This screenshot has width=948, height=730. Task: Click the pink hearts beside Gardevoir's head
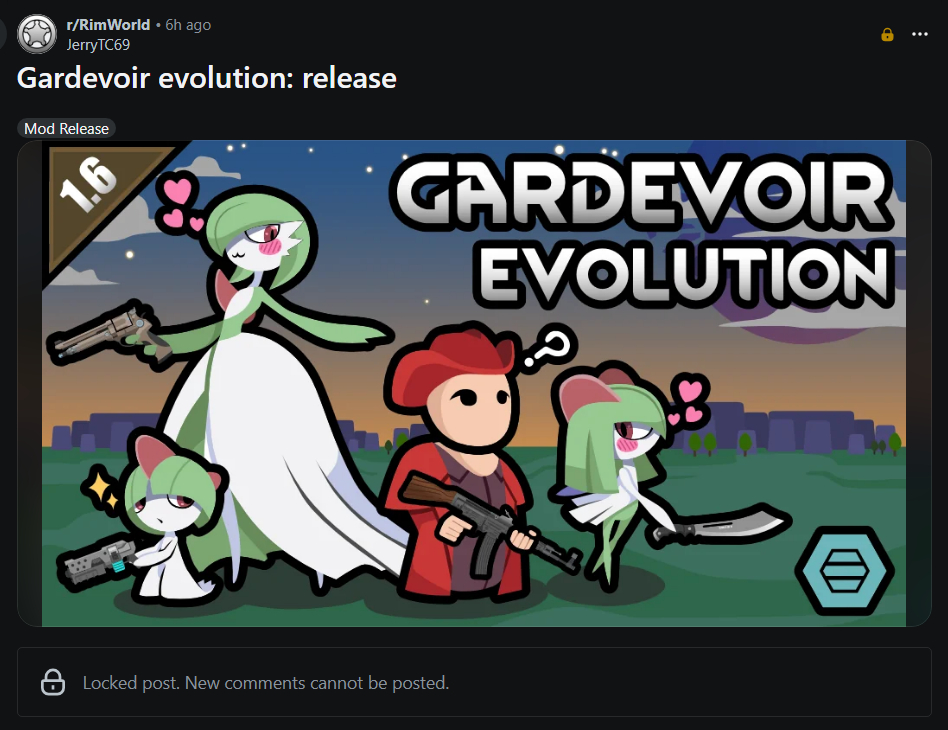[x=178, y=204]
